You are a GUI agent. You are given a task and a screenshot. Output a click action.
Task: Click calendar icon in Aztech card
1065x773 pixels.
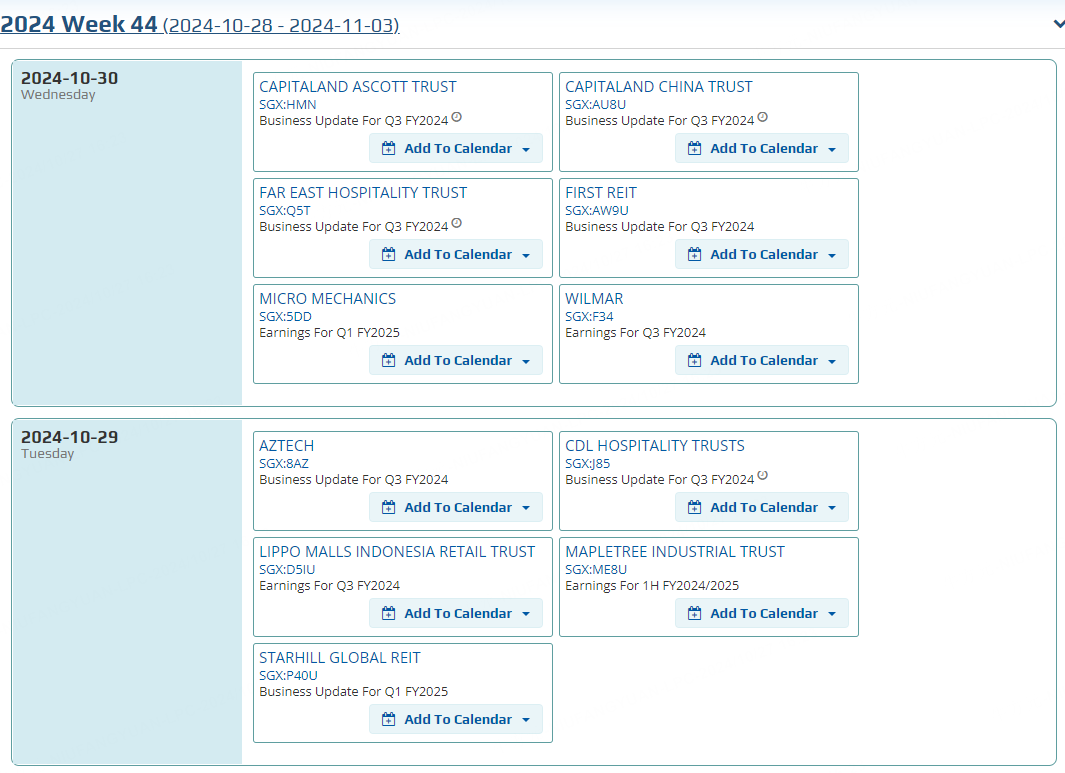point(389,507)
